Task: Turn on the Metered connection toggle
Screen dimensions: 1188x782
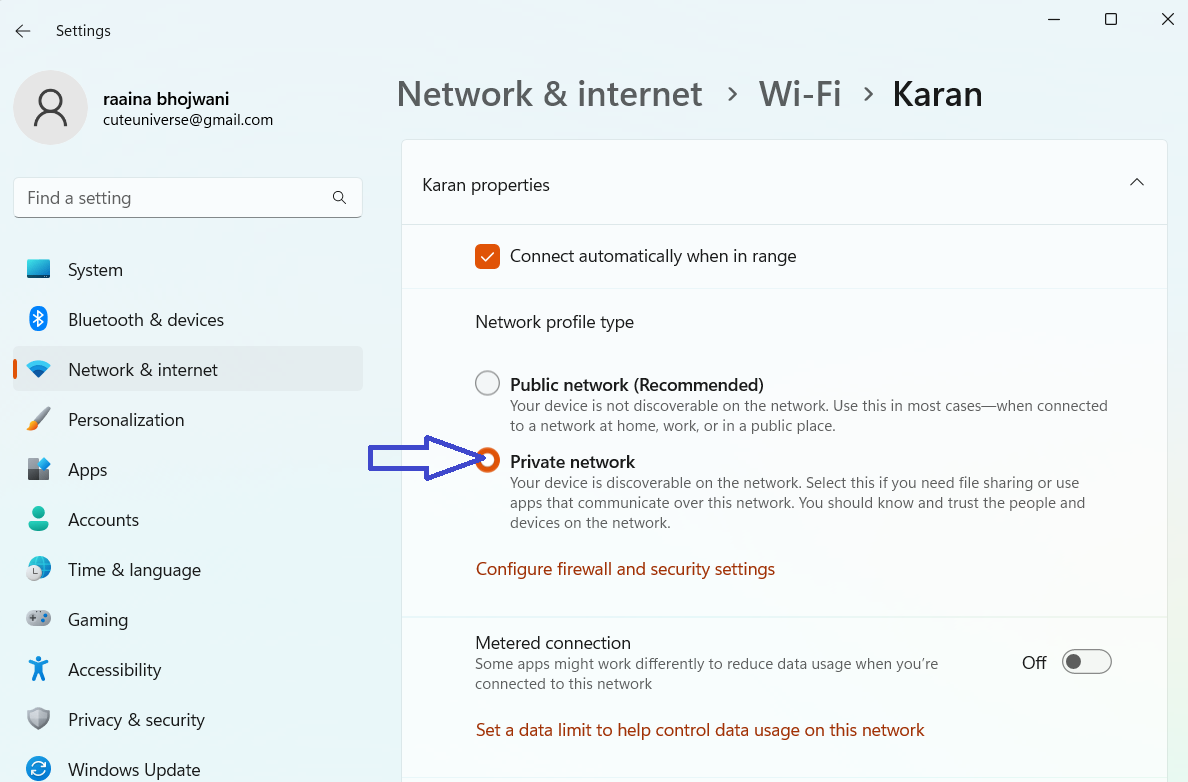Action: (1086, 662)
